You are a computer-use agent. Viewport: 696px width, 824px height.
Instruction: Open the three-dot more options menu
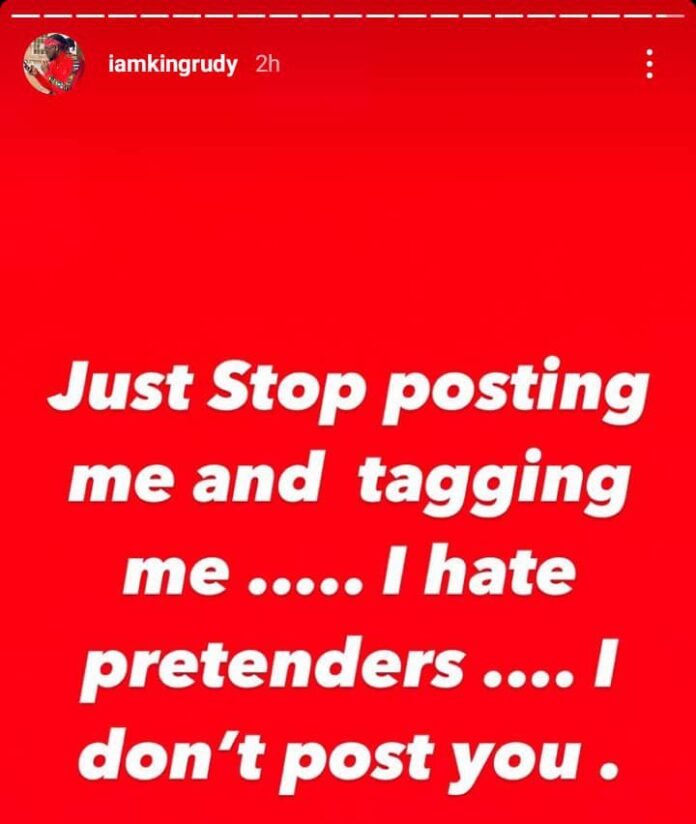[650, 64]
